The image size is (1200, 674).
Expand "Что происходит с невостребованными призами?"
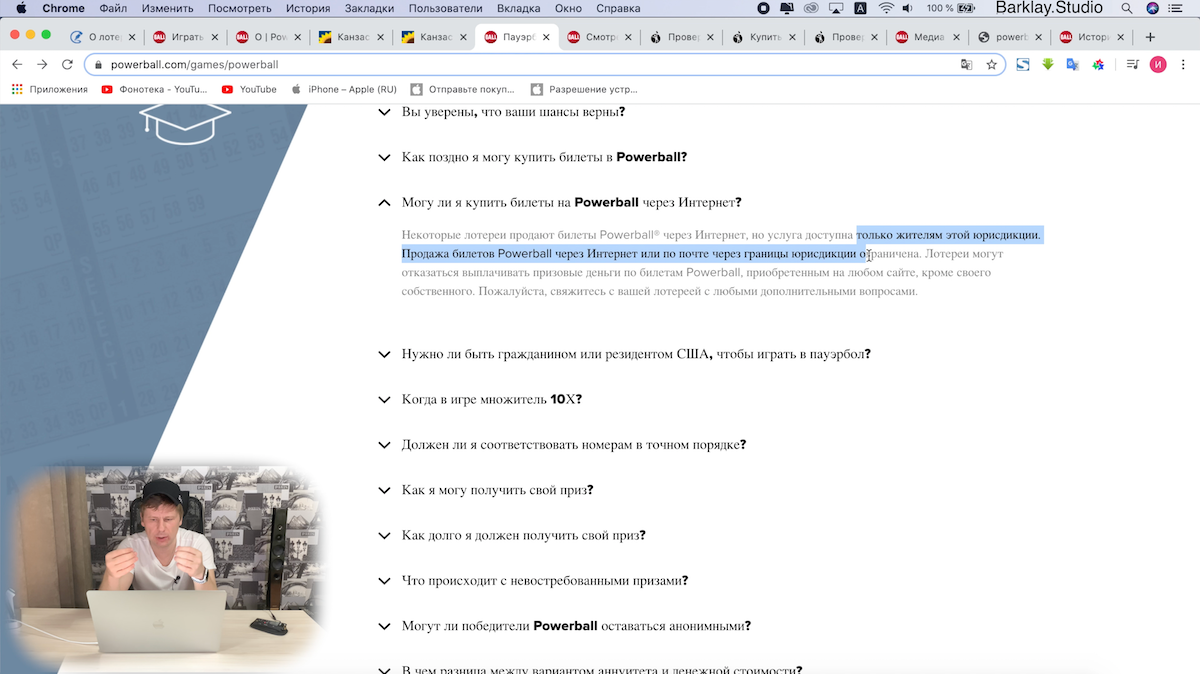(532, 581)
